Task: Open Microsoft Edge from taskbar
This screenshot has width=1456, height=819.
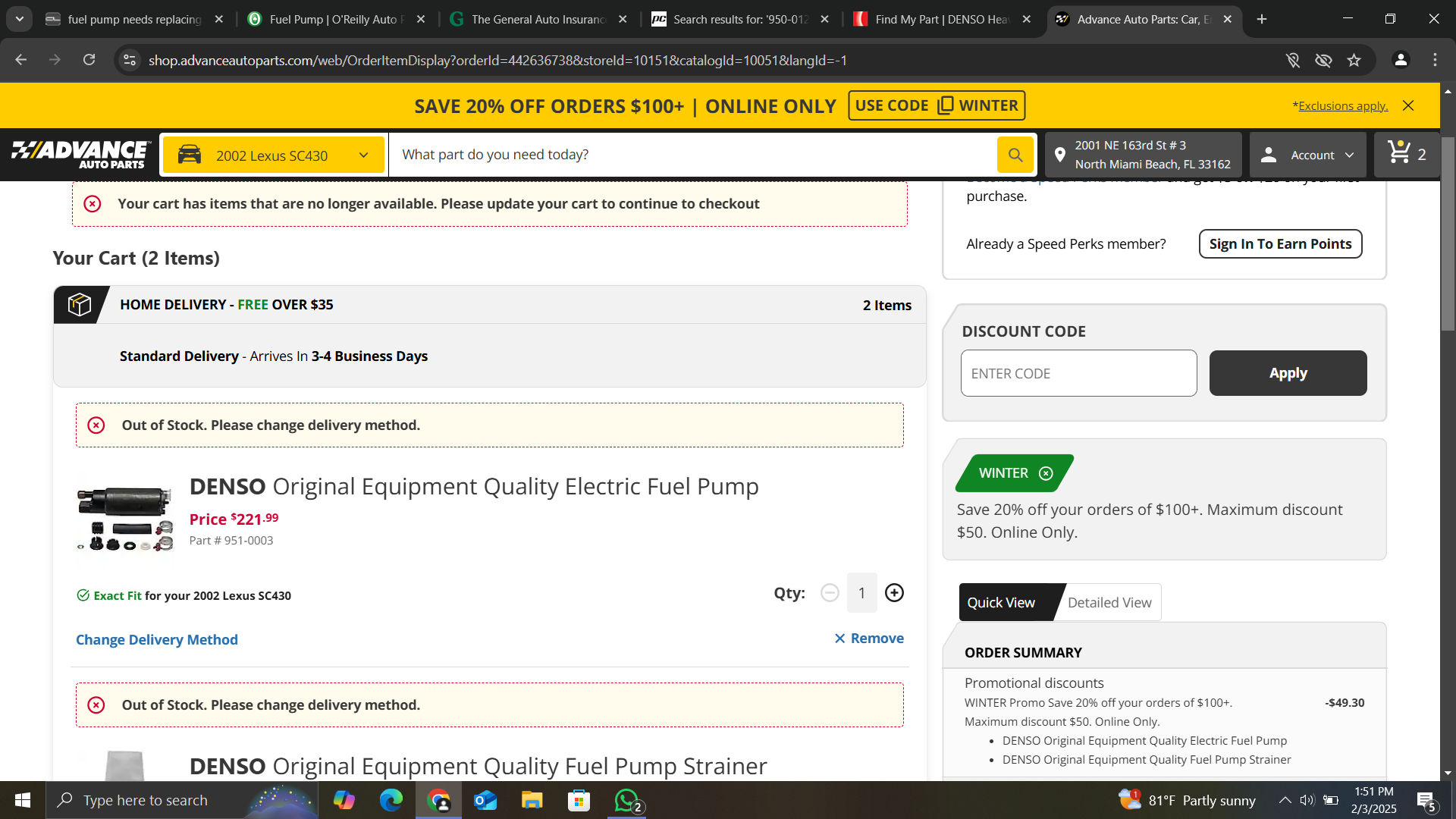Action: click(391, 800)
